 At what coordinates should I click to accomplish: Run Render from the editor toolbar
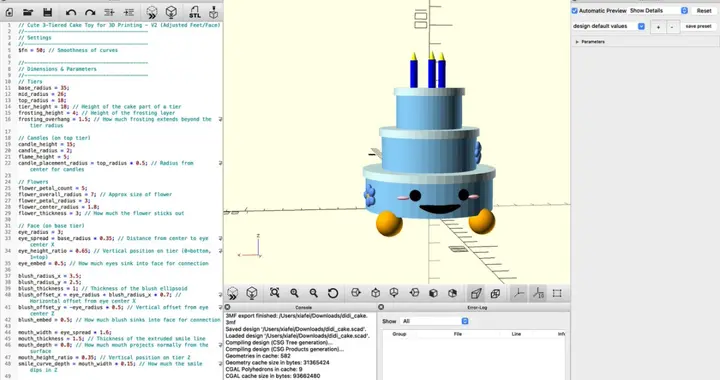point(171,12)
